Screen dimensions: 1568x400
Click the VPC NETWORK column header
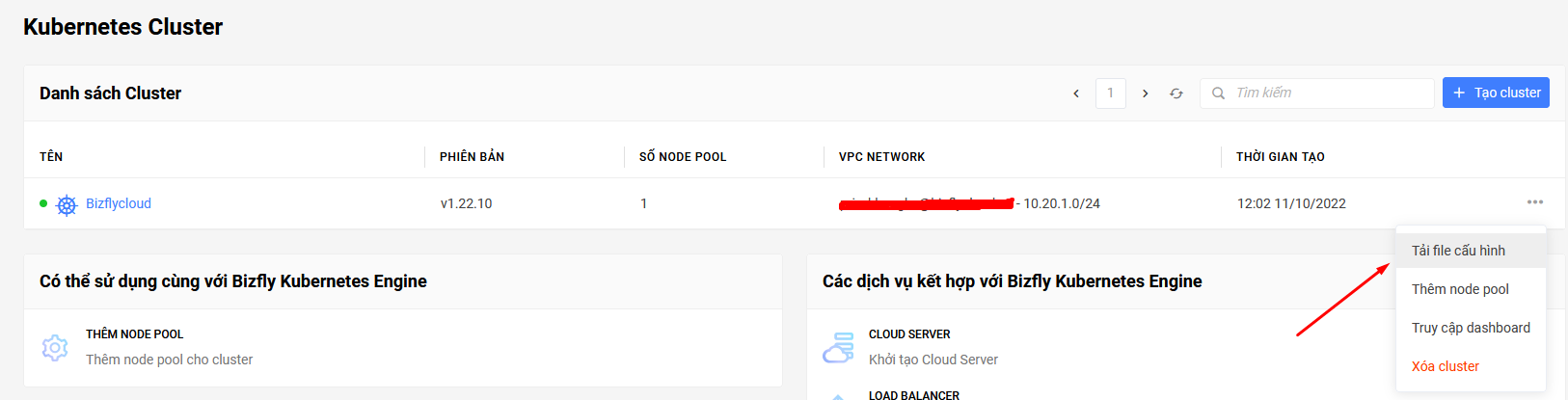click(x=881, y=156)
